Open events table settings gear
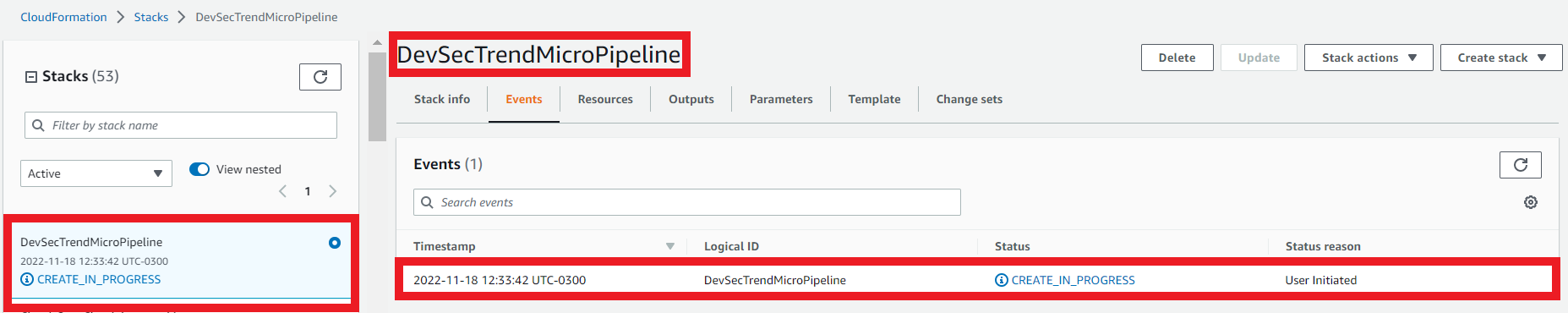Image resolution: width=1568 pixels, height=313 pixels. (x=1531, y=202)
